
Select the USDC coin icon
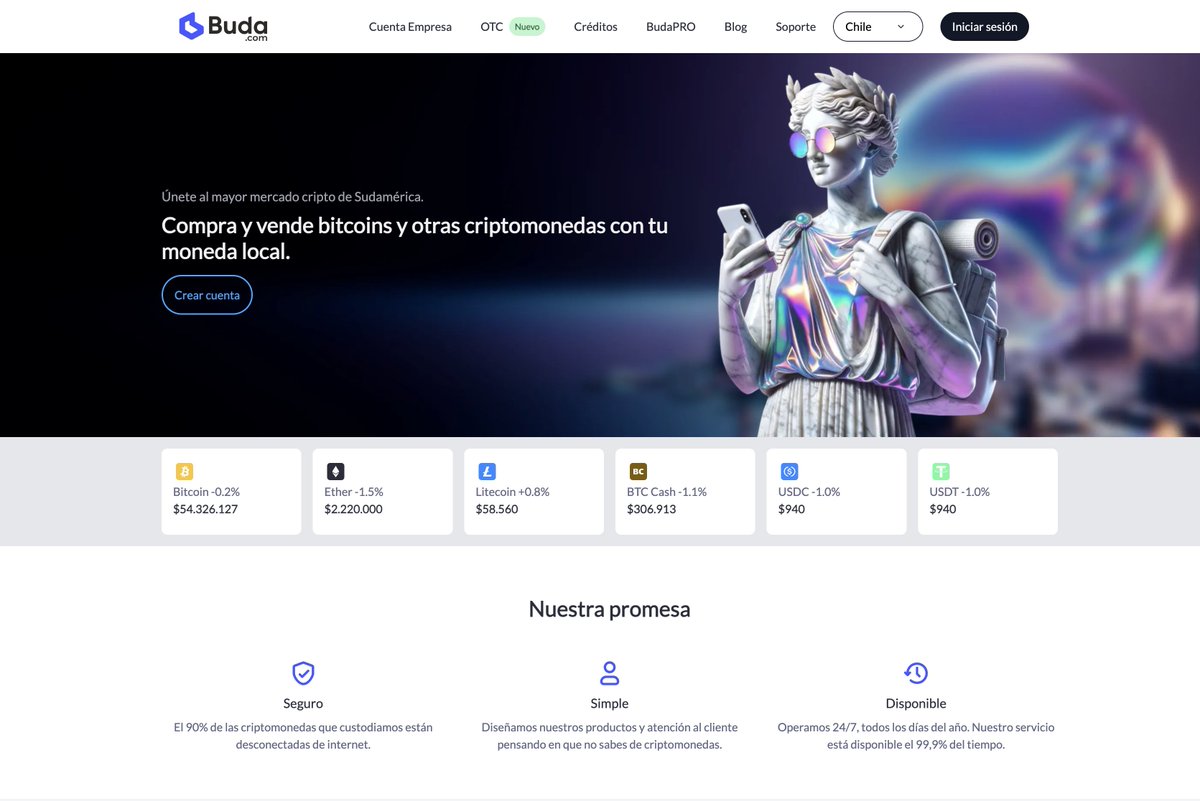click(789, 471)
